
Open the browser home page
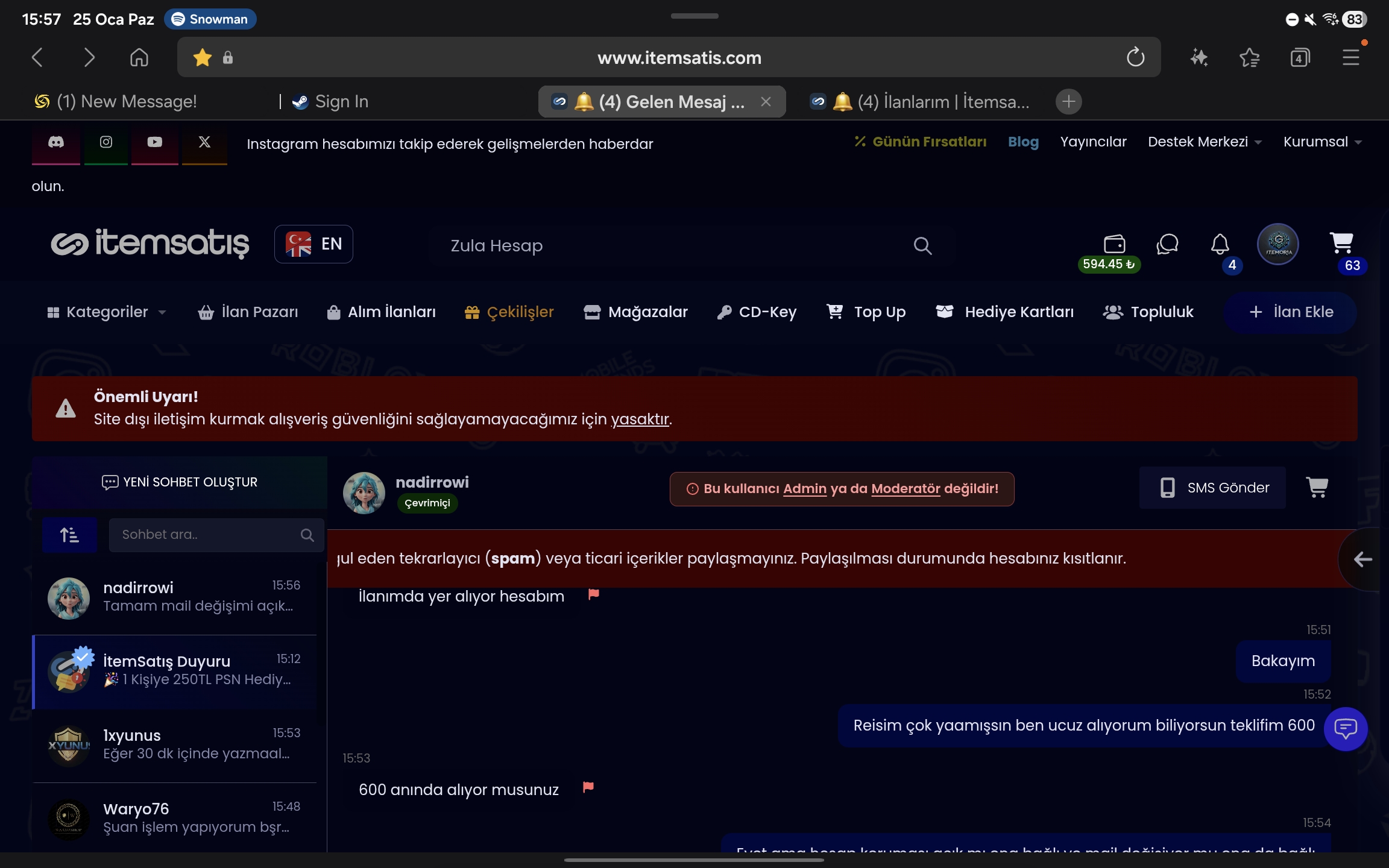coord(139,58)
